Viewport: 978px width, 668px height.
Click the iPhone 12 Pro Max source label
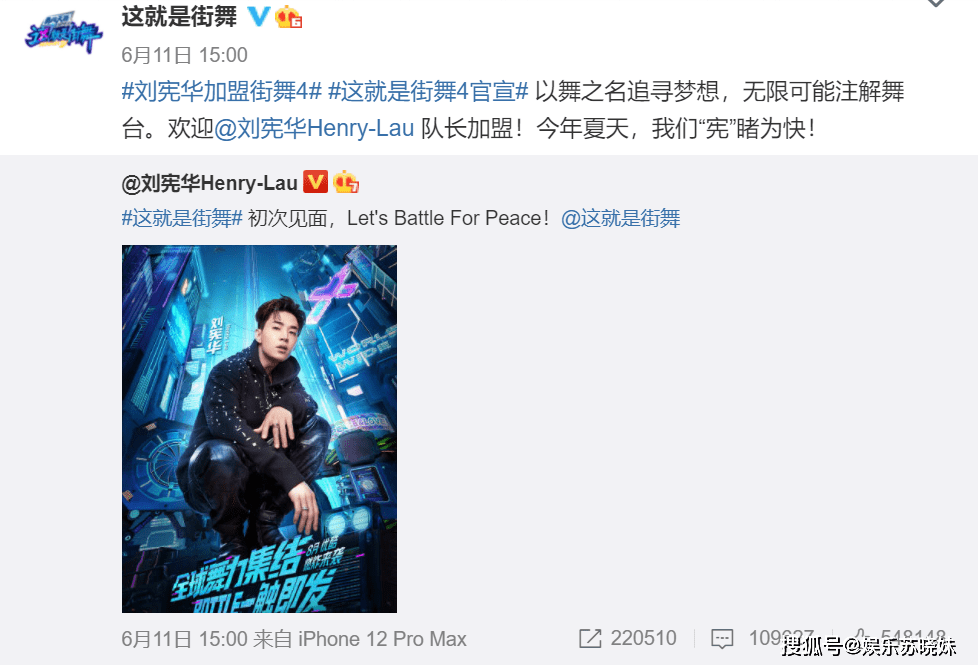(382, 639)
